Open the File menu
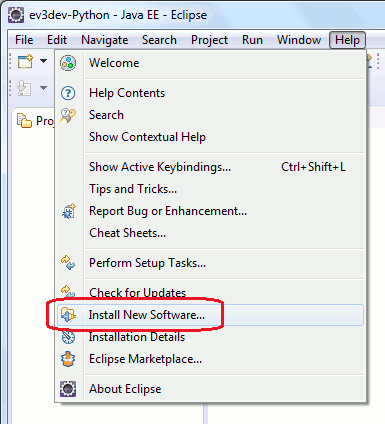Image resolution: width=385 pixels, height=424 pixels. coord(24,40)
